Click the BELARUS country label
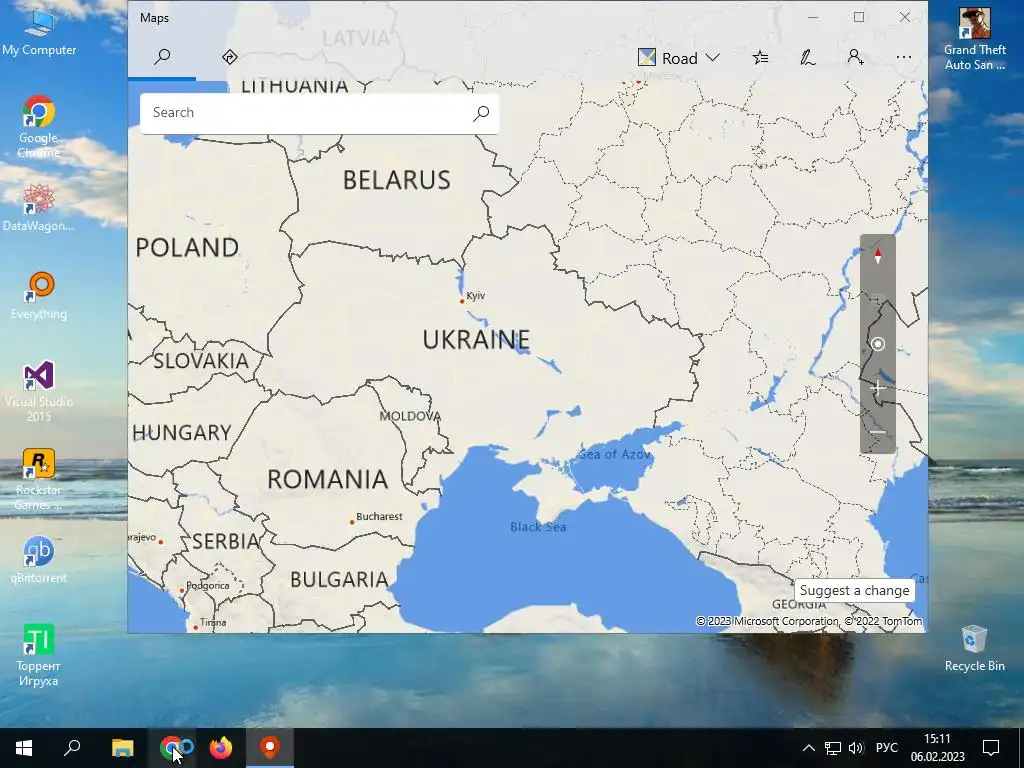Screen dimensions: 1024x768 coord(396,180)
